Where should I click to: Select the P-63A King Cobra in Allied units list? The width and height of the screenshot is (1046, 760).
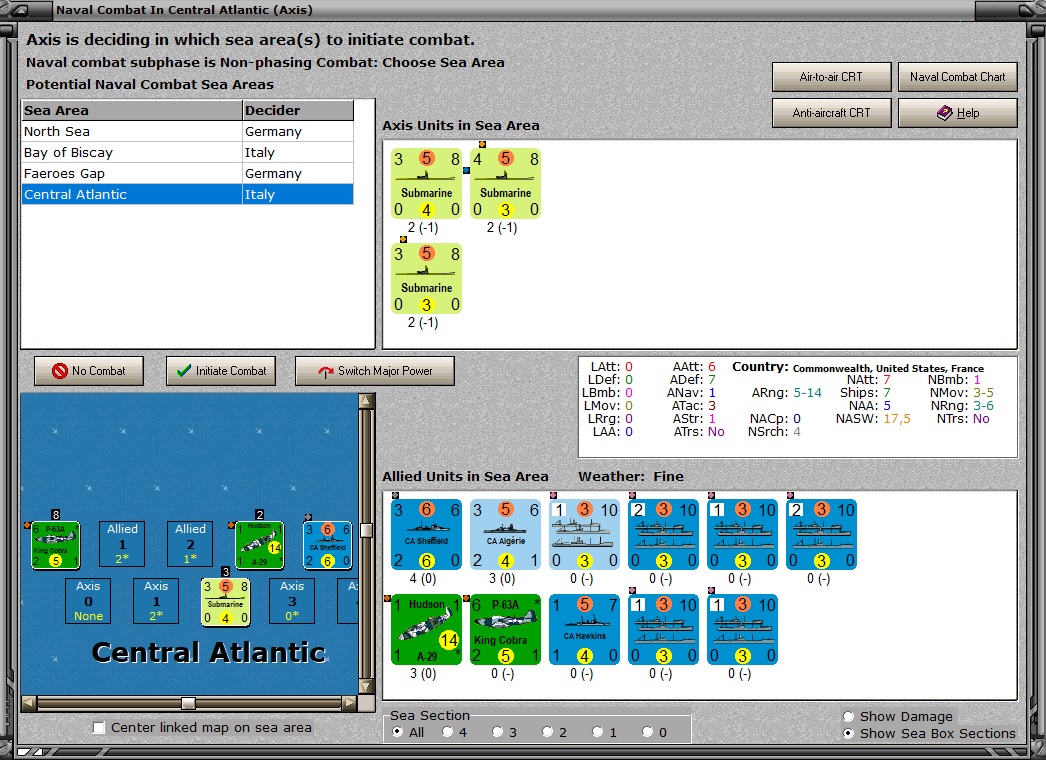pyautogui.click(x=505, y=629)
